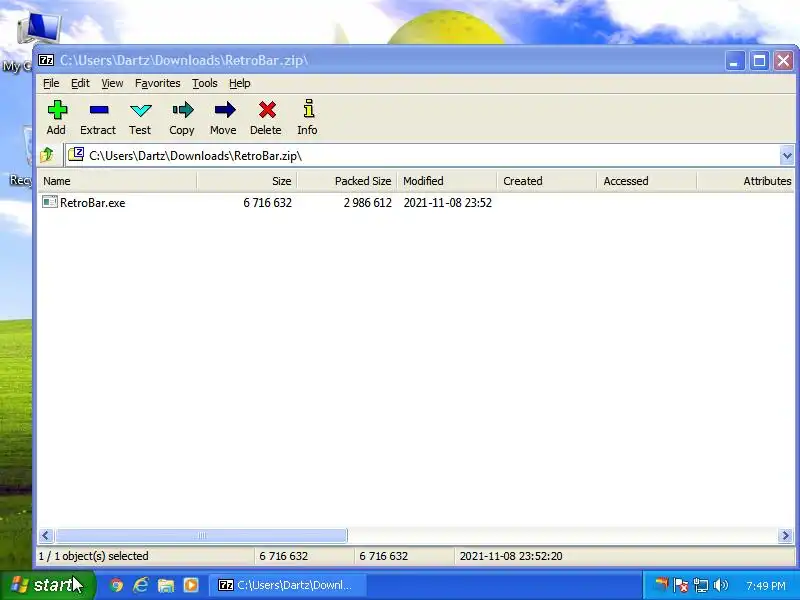Sort by Created column header
Image resolution: width=800 pixels, height=600 pixels.
[x=547, y=181]
